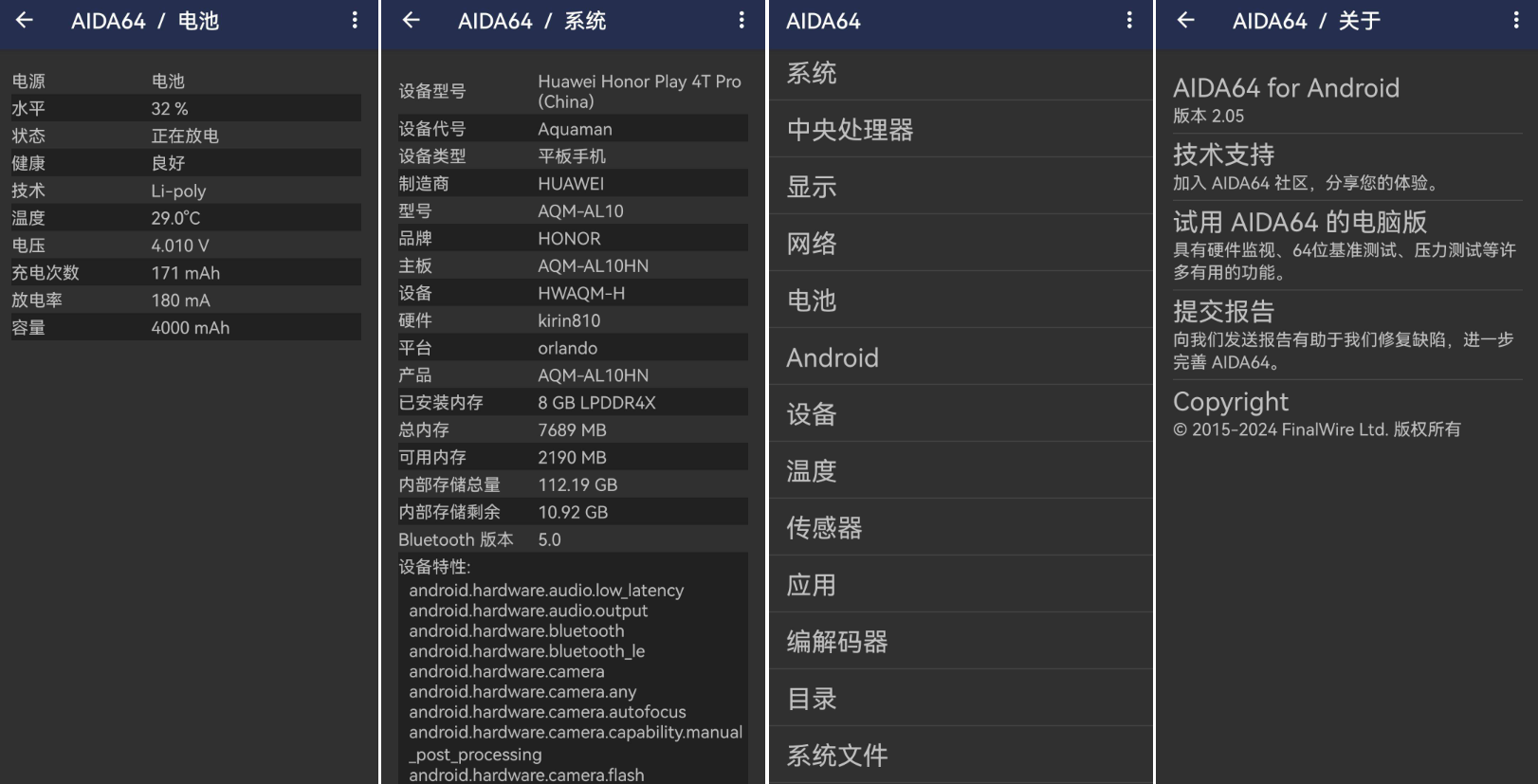Select installed memory 8 GB LPDDR4X
The height and width of the screenshot is (784, 1538).
tap(597, 403)
